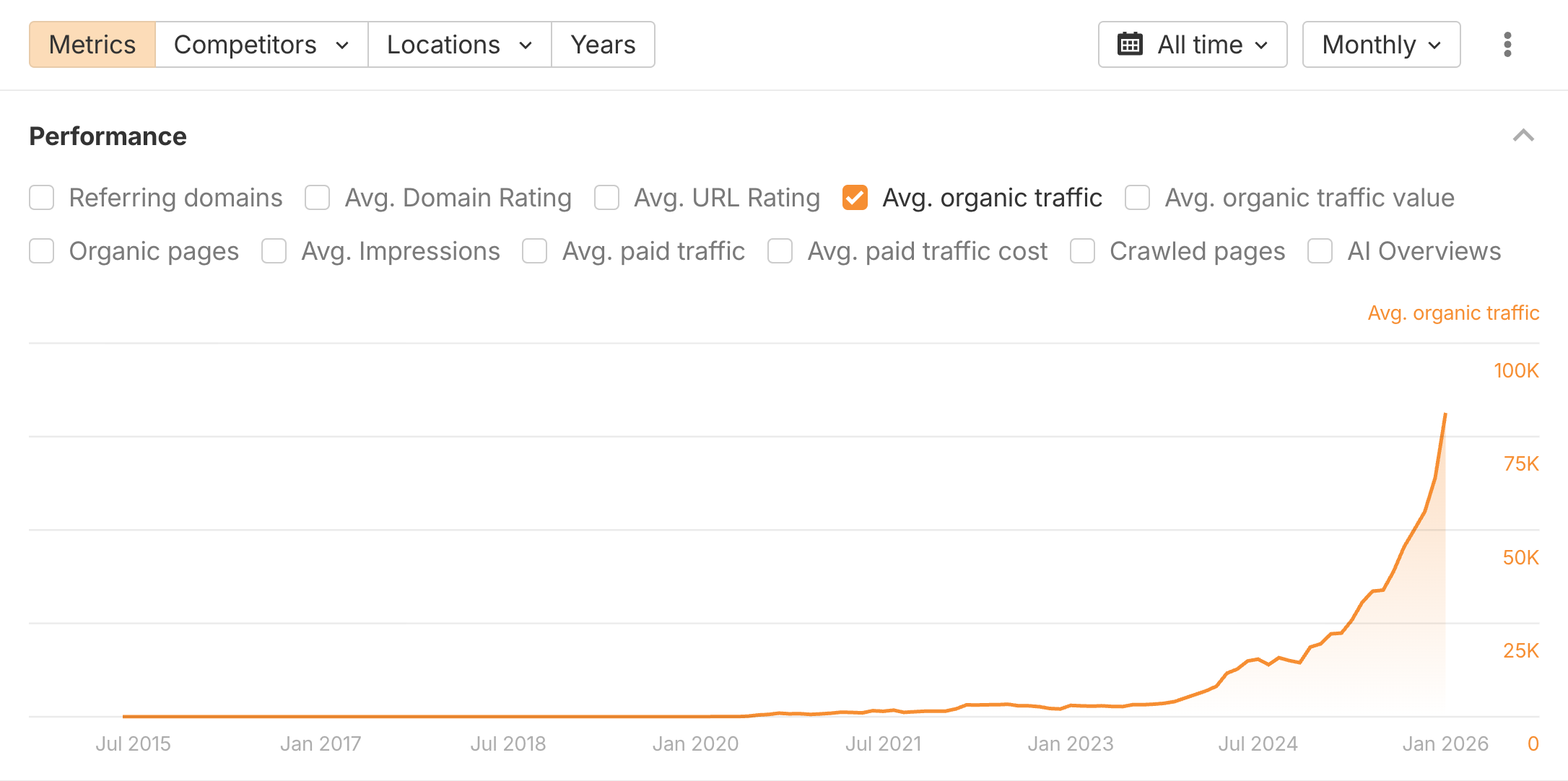Click the calendar icon in the date selector
This screenshot has width=1568, height=781.
pyautogui.click(x=1131, y=44)
